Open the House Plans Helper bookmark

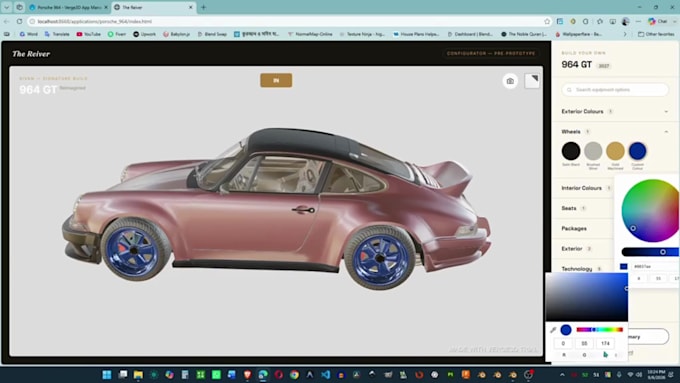pyautogui.click(x=416, y=34)
